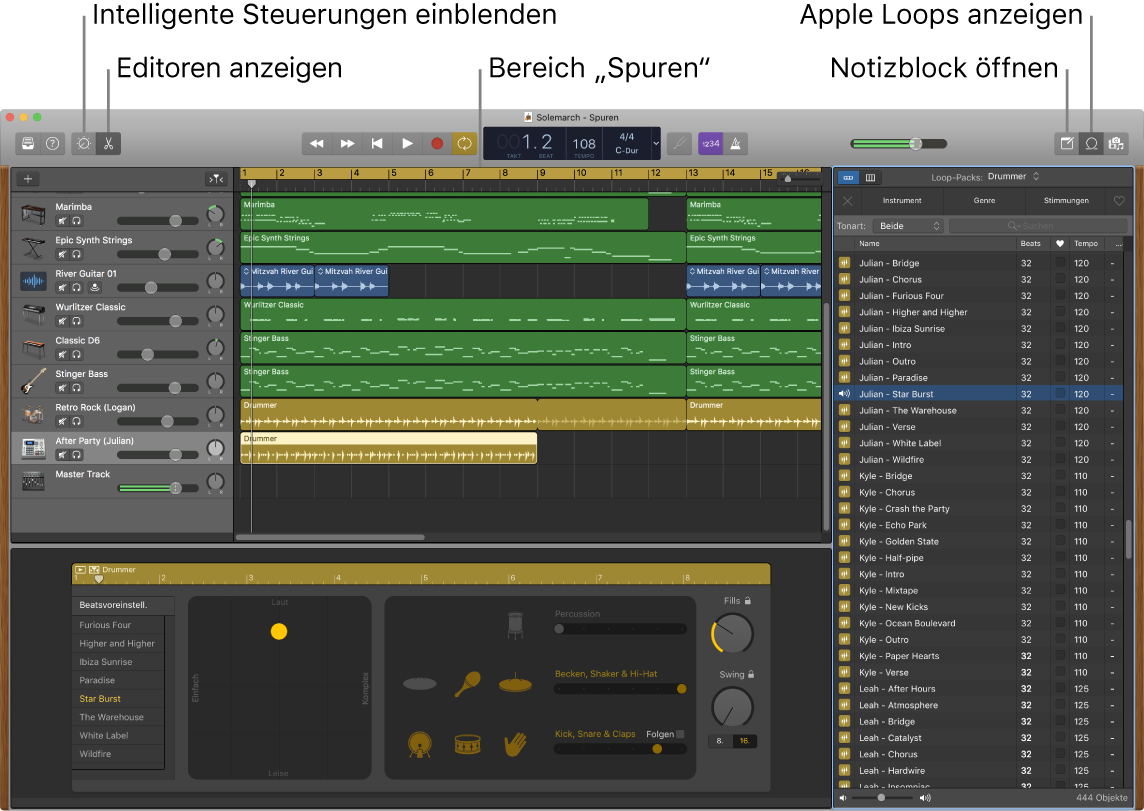This screenshot has width=1144, height=811.
Task: Switch loop browser to column view
Action: (870, 177)
